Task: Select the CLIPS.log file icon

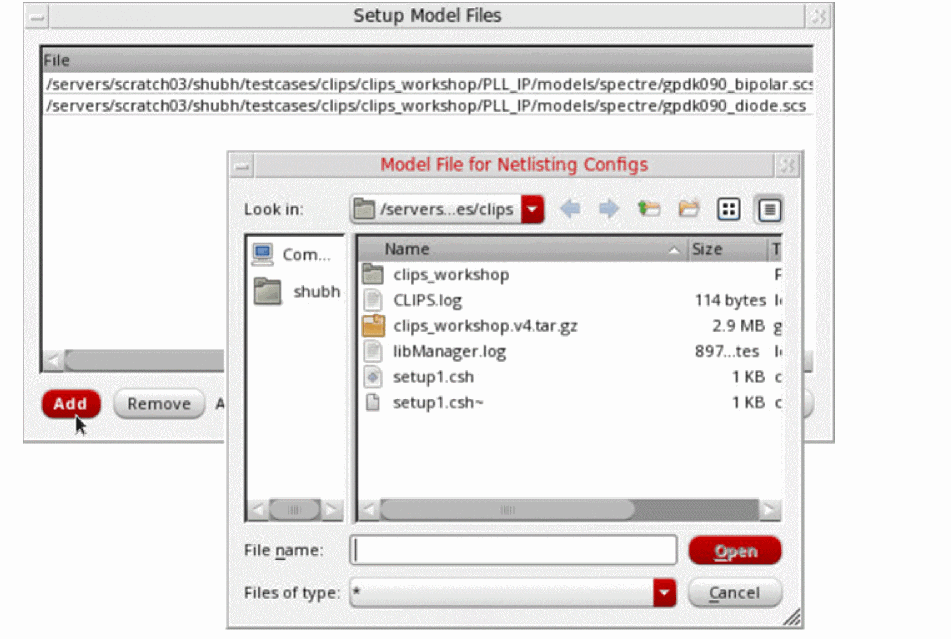Action: [x=372, y=300]
